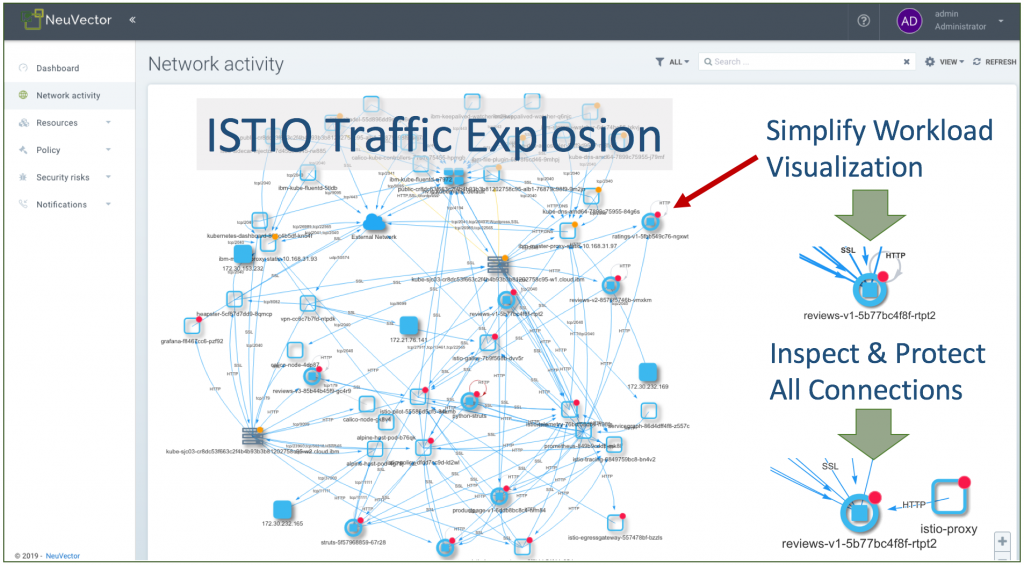Open help via the question mark icon
Screen dimensions: 1024x565
(863, 21)
